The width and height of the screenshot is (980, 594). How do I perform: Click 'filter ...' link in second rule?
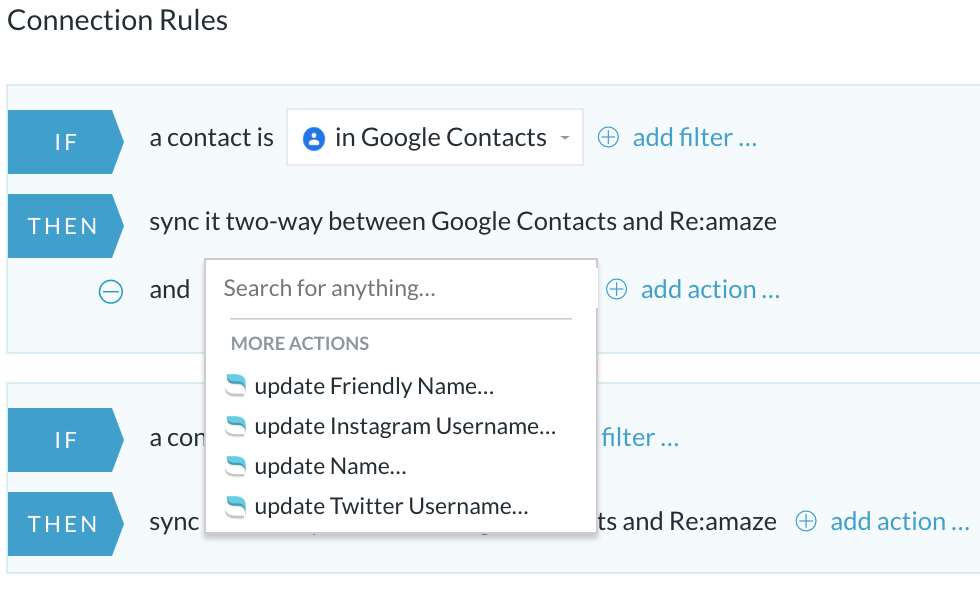tap(639, 437)
